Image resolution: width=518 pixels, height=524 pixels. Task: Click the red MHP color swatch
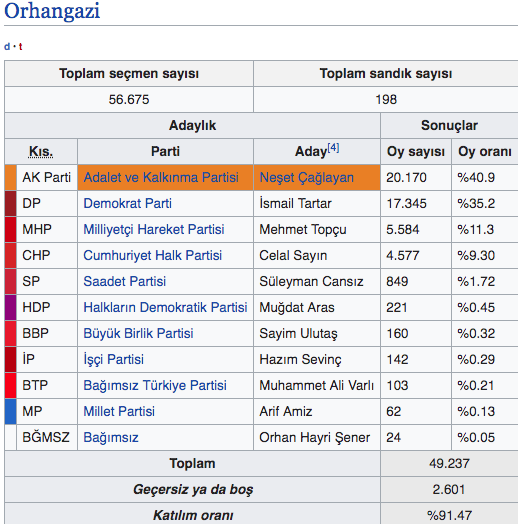click(x=11, y=230)
